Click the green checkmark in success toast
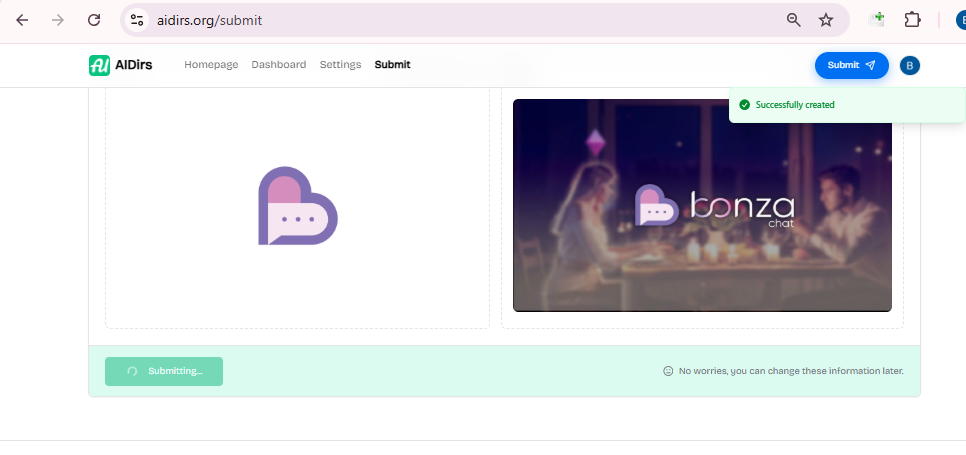 point(744,104)
